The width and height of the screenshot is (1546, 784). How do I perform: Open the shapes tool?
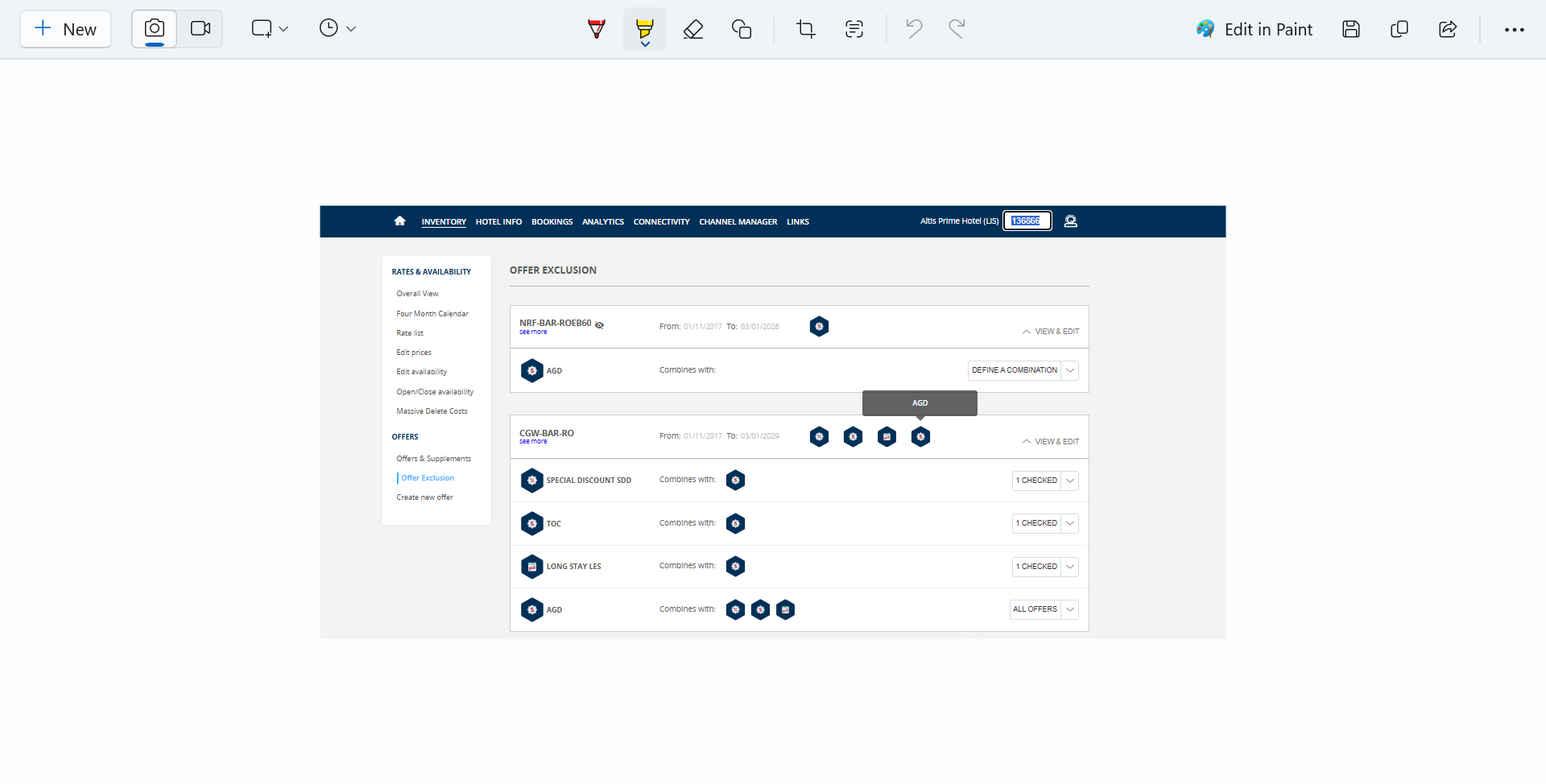742,29
